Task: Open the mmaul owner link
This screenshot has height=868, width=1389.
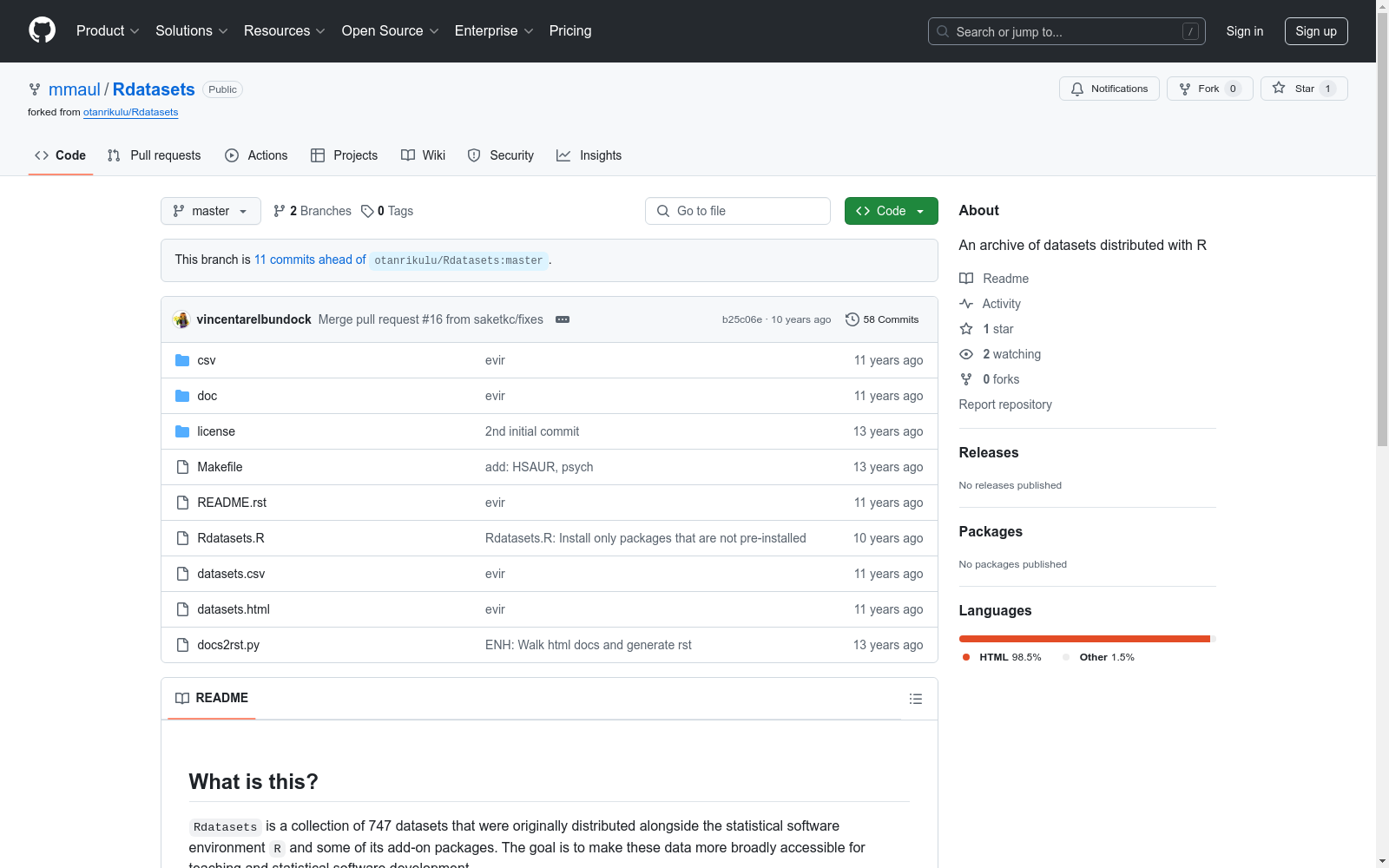Action: click(75, 89)
